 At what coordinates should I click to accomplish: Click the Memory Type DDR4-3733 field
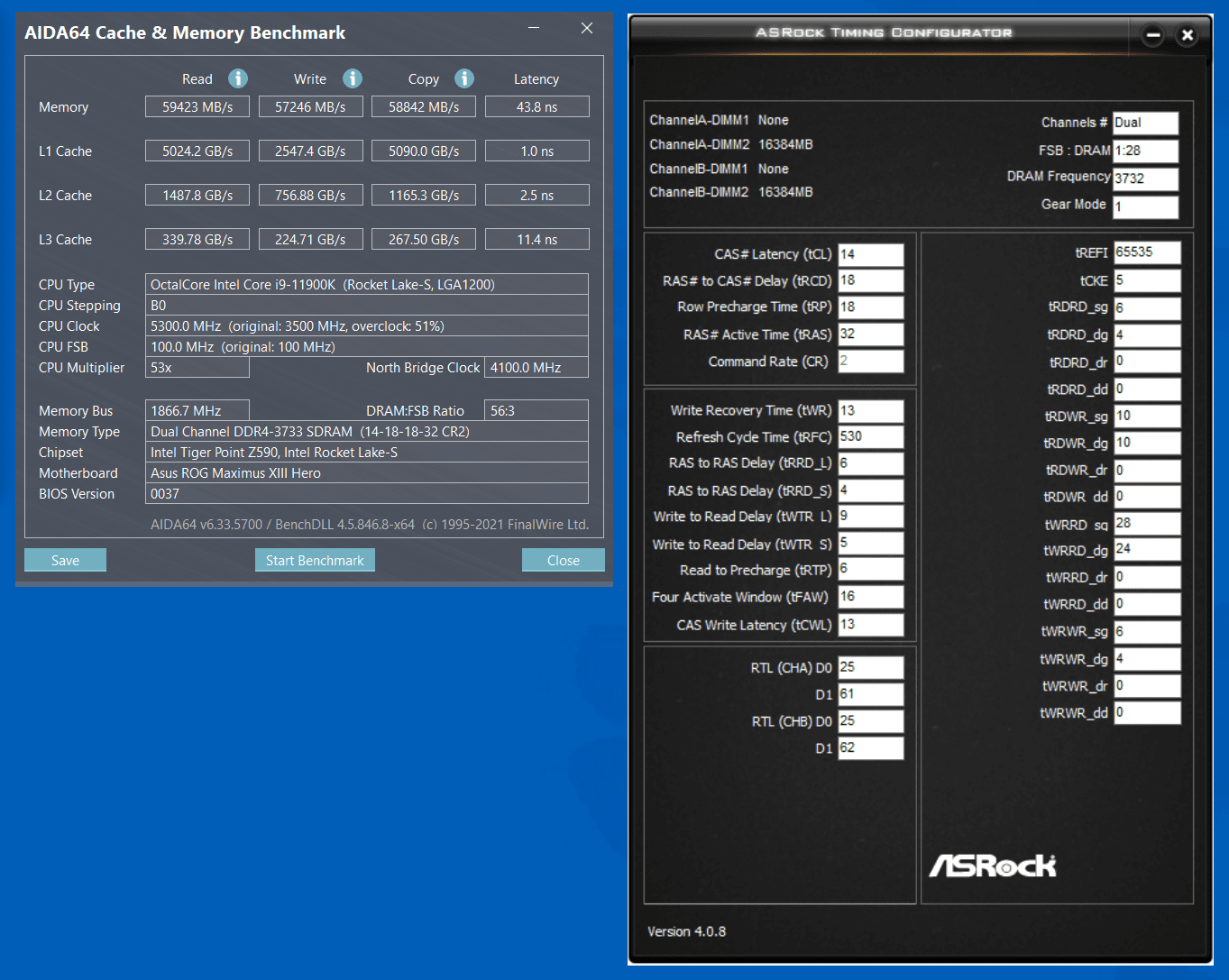point(367,431)
